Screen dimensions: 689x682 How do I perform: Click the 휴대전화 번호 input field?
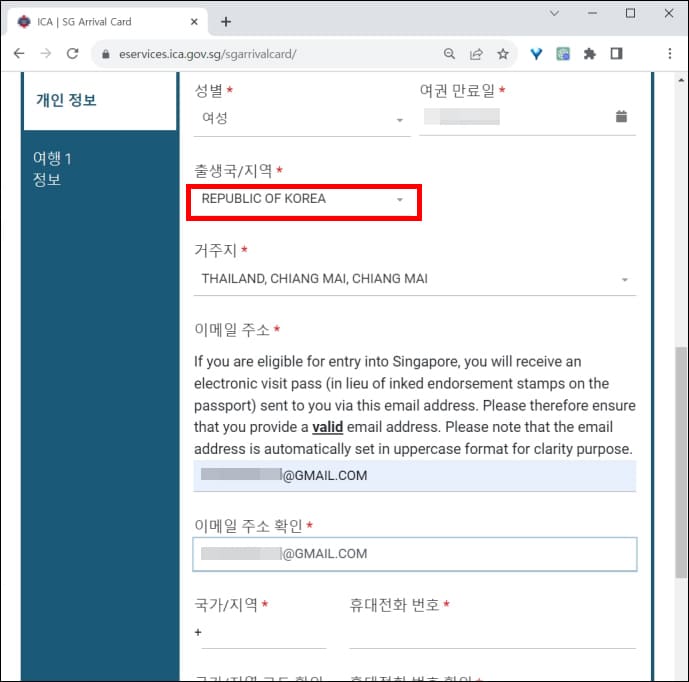coord(493,633)
